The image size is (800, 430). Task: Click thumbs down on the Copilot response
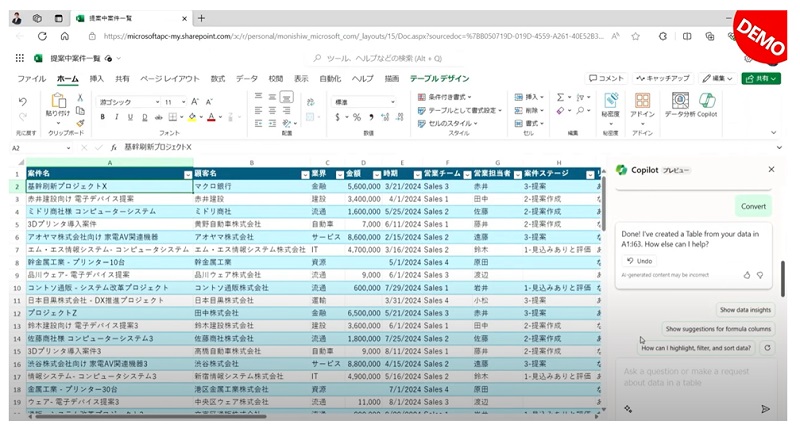(760, 275)
